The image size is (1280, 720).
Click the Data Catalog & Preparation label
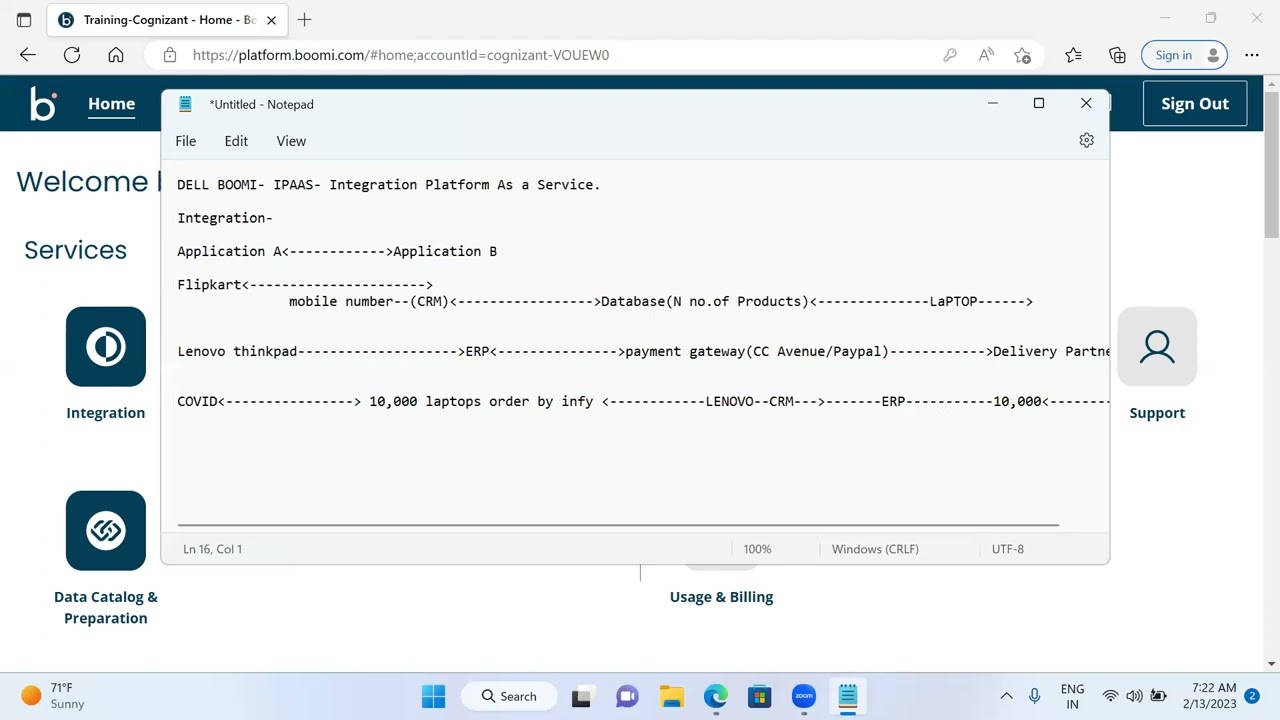(106, 607)
